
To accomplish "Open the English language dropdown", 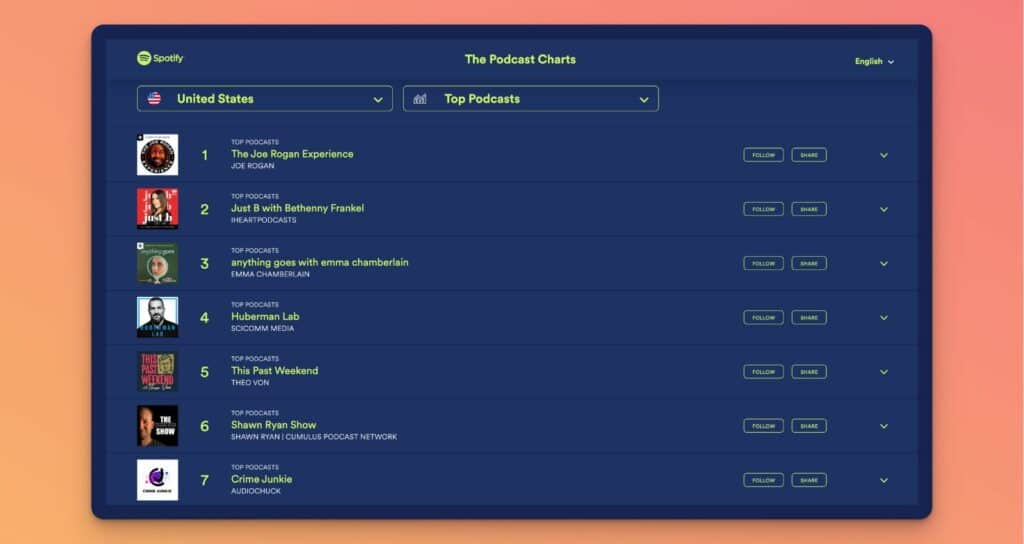I will pos(874,61).
